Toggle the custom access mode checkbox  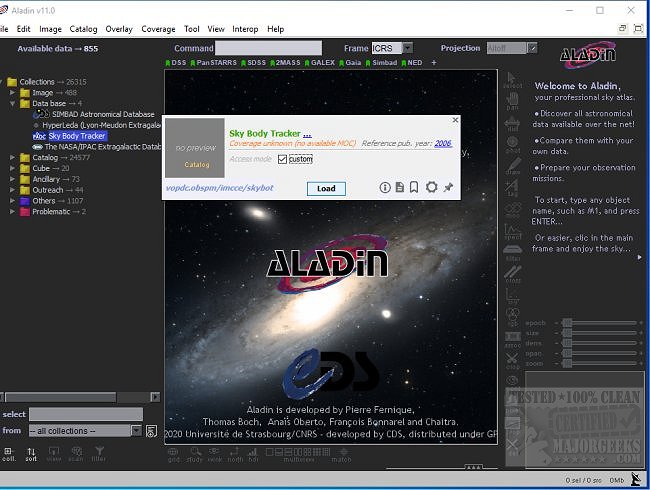(282, 159)
